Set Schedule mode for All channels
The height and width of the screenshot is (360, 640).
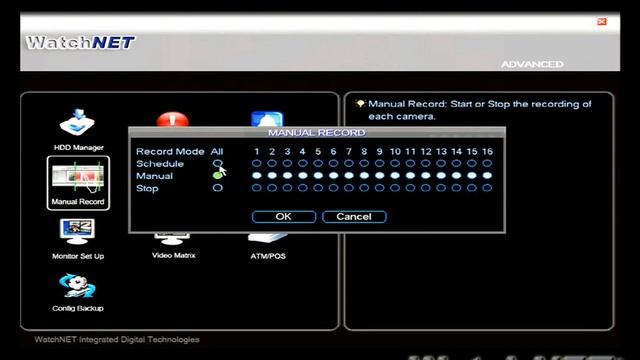(218, 163)
